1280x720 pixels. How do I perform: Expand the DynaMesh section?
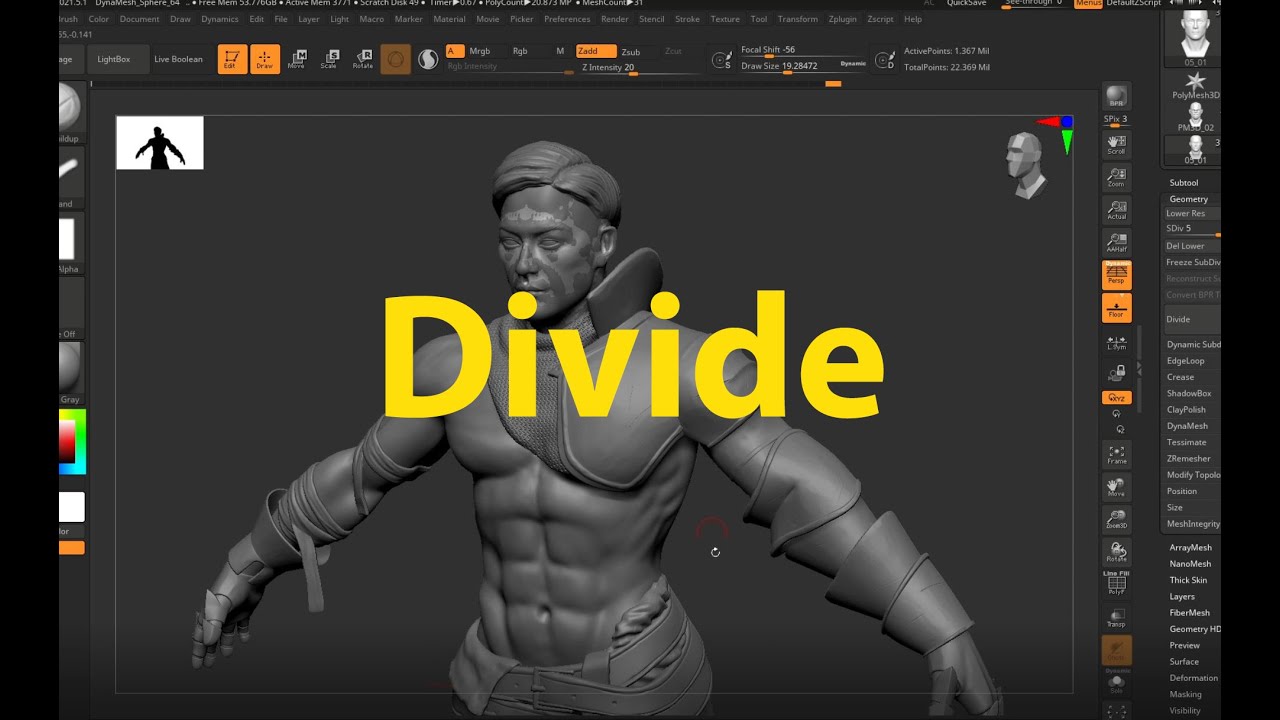click(x=1188, y=426)
